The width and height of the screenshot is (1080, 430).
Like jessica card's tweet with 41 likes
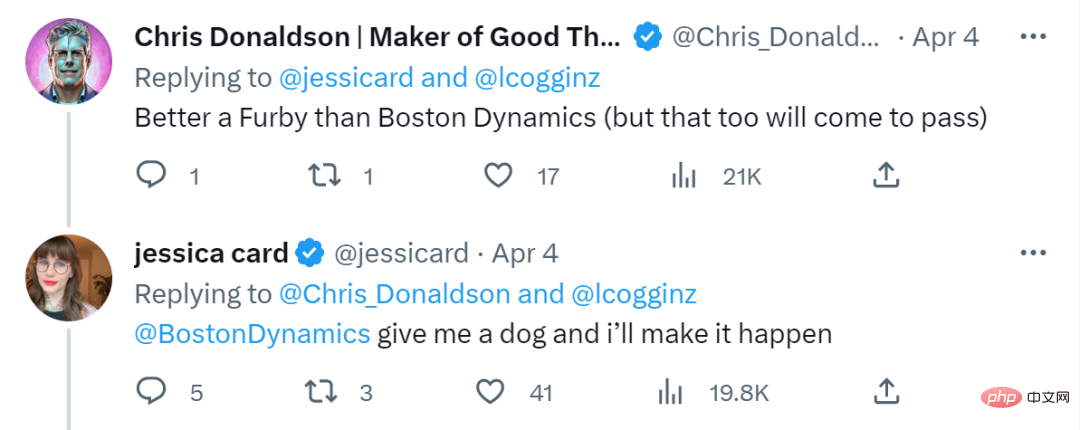point(490,393)
